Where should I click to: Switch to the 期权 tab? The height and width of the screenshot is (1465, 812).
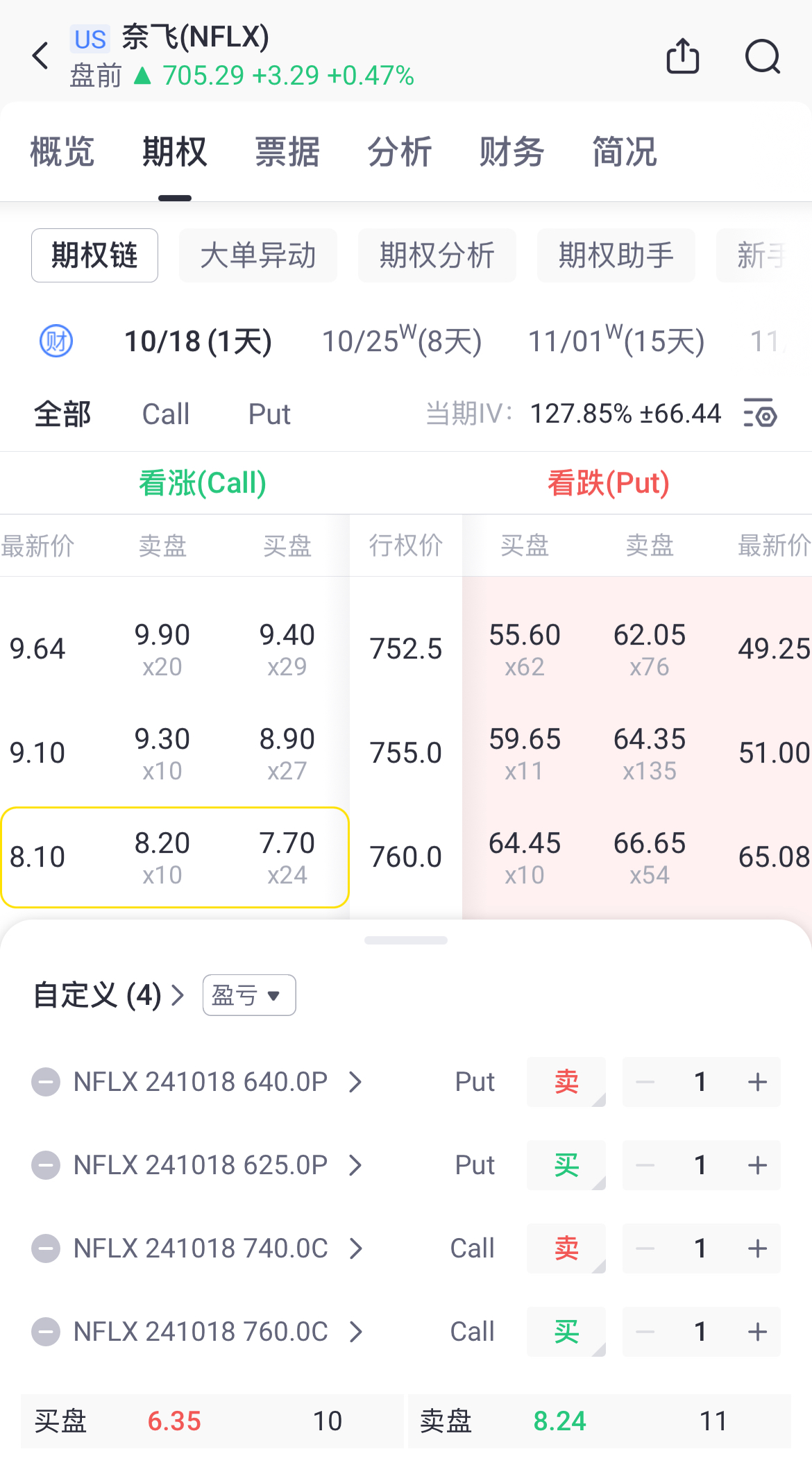point(175,151)
